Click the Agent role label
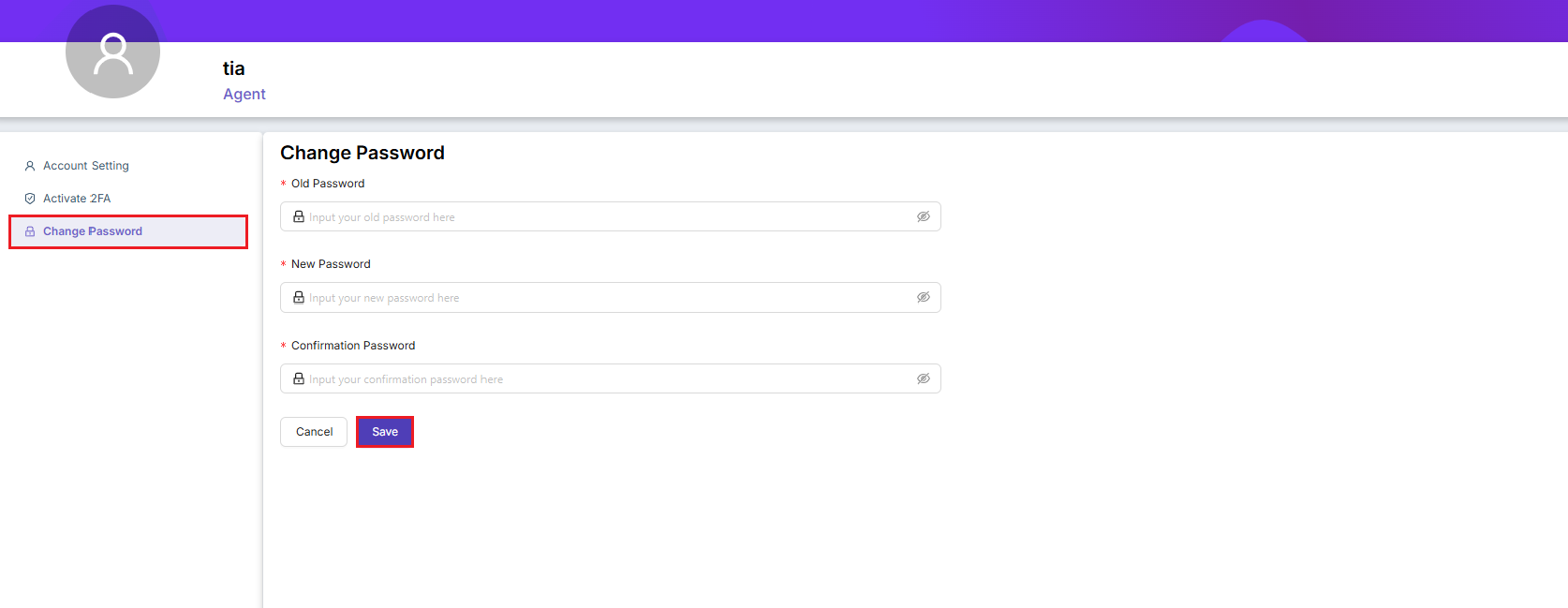1568x608 pixels. click(244, 94)
